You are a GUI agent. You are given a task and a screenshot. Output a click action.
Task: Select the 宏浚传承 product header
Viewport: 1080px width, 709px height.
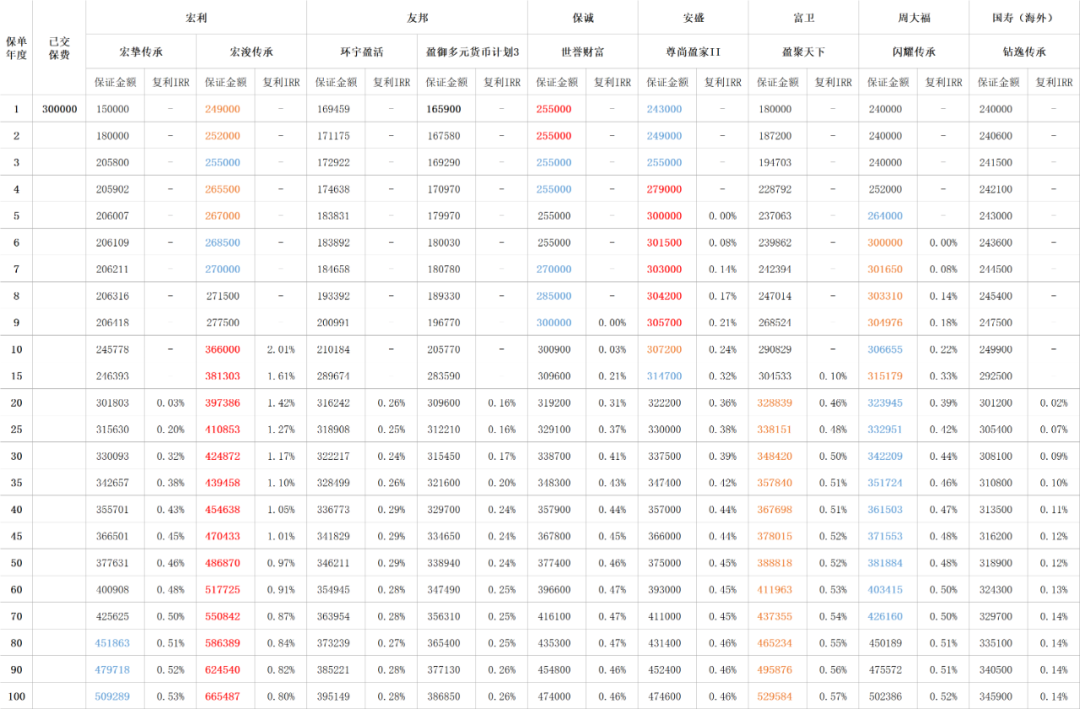[x=251, y=51]
